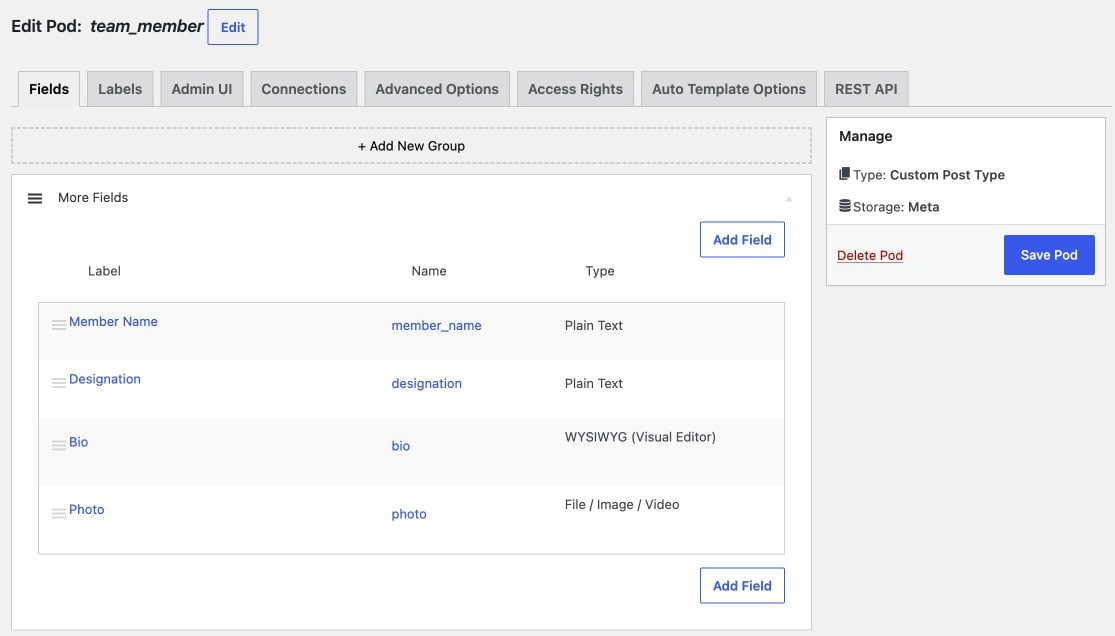The image size is (1115, 636).
Task: Click the File / Image / Video type text
Action: coord(621,504)
